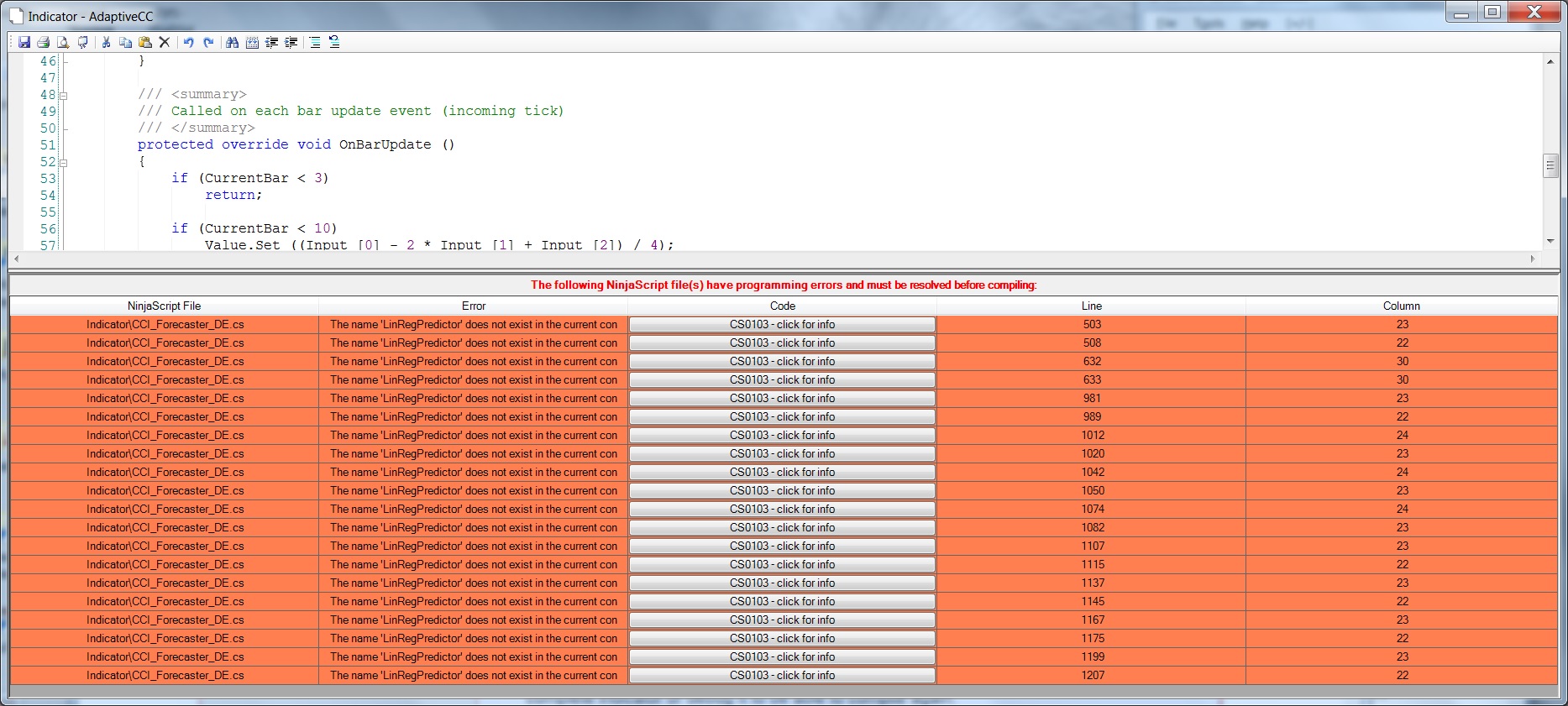Open CS0103 info for the line 1207 error
This screenshot has height=706, width=1568.
pyautogui.click(x=782, y=676)
